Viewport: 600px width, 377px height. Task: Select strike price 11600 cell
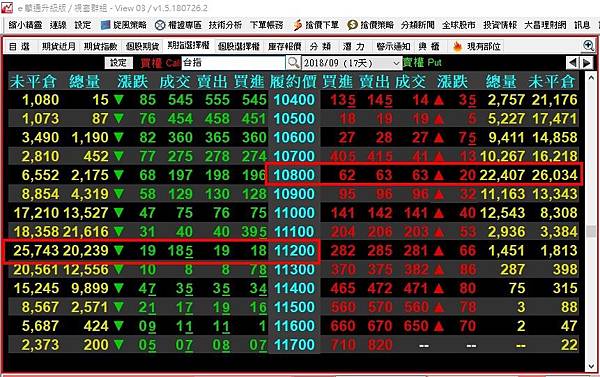294,326
